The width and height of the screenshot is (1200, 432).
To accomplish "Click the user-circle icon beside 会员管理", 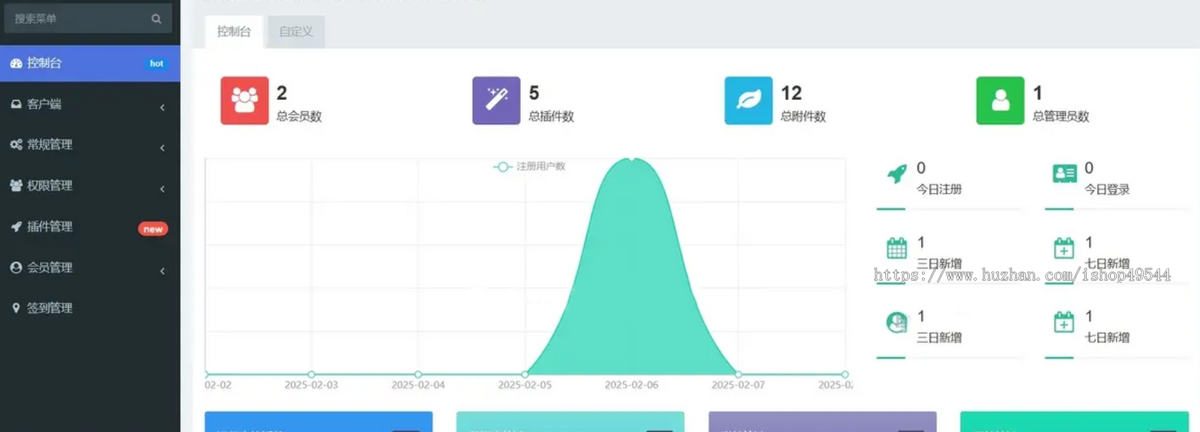I will click(16, 268).
